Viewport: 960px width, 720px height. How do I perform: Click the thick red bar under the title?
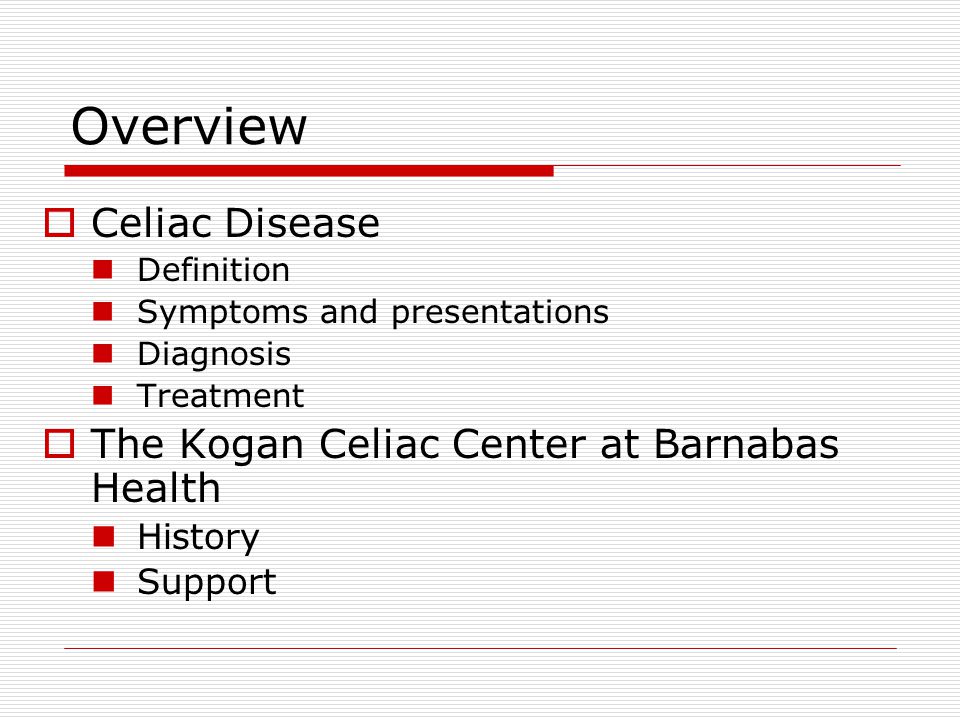[x=309, y=171]
